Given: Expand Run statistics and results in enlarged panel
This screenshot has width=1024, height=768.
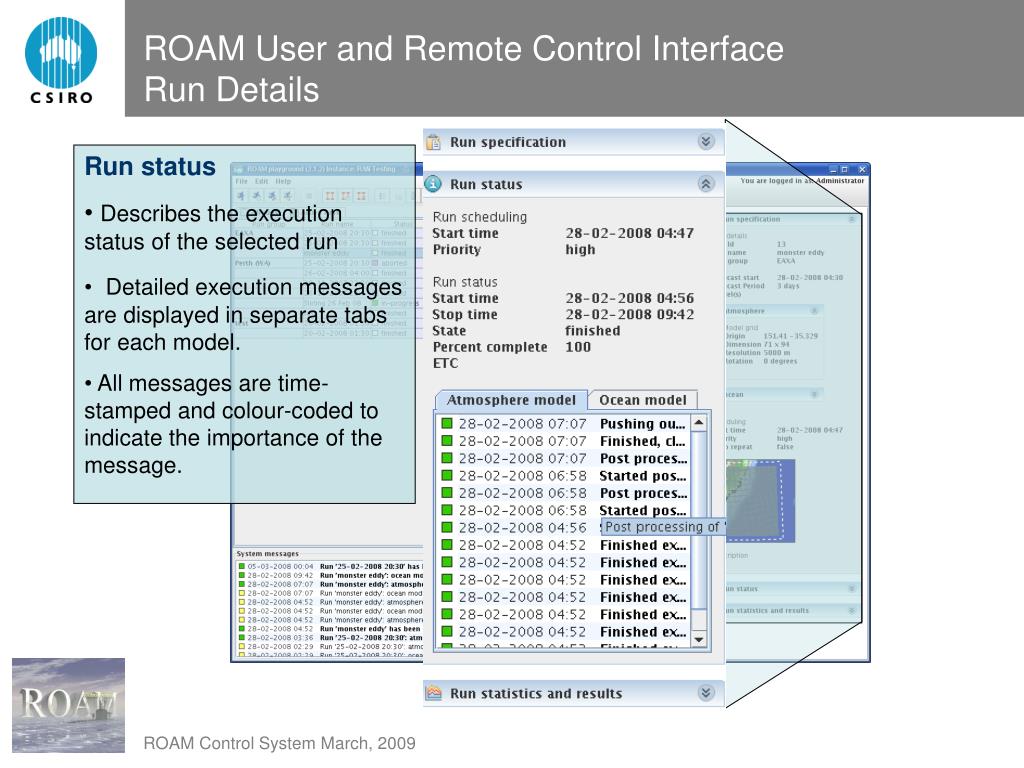Looking at the screenshot, I should pyautogui.click(x=706, y=693).
